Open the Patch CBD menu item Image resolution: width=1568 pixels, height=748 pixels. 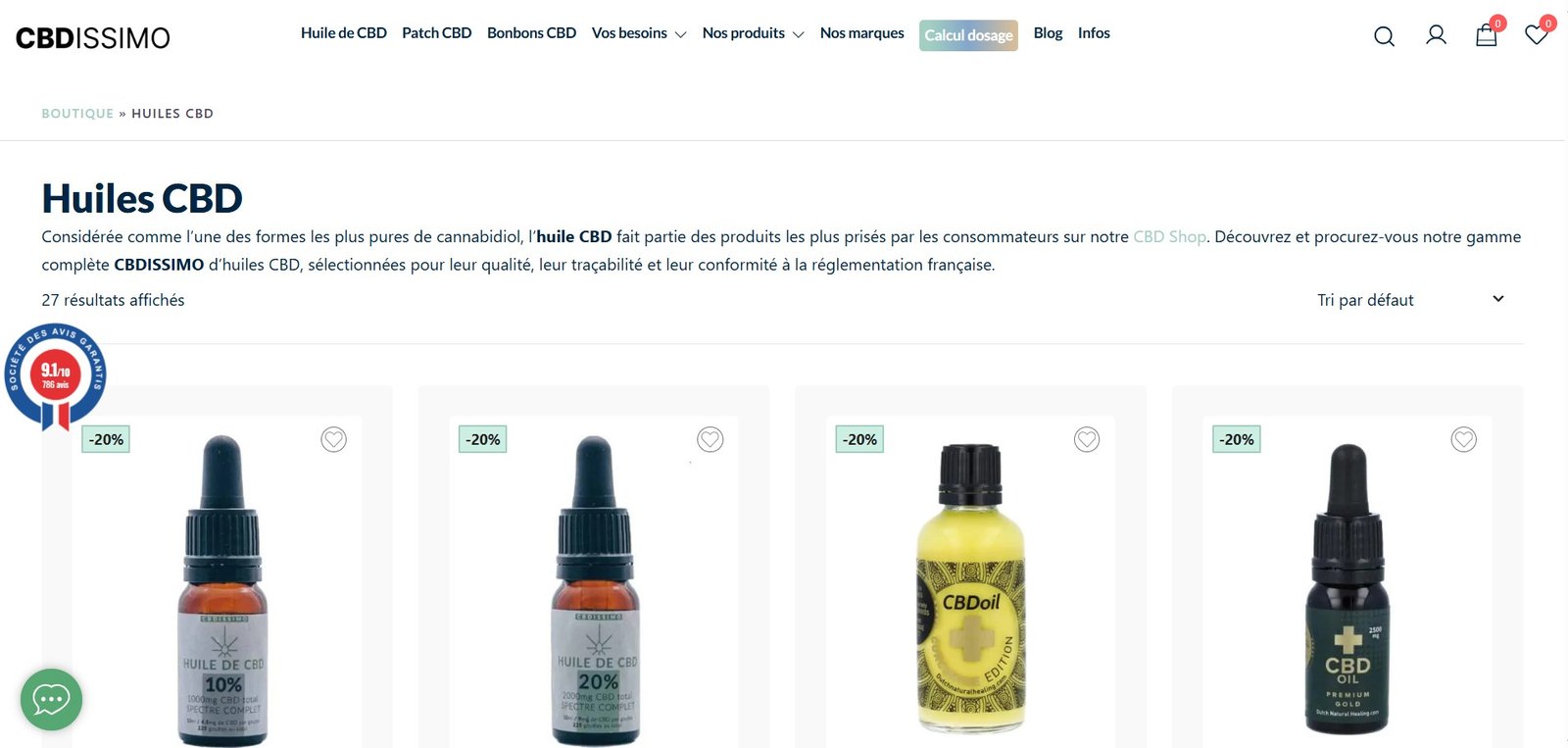coord(437,33)
